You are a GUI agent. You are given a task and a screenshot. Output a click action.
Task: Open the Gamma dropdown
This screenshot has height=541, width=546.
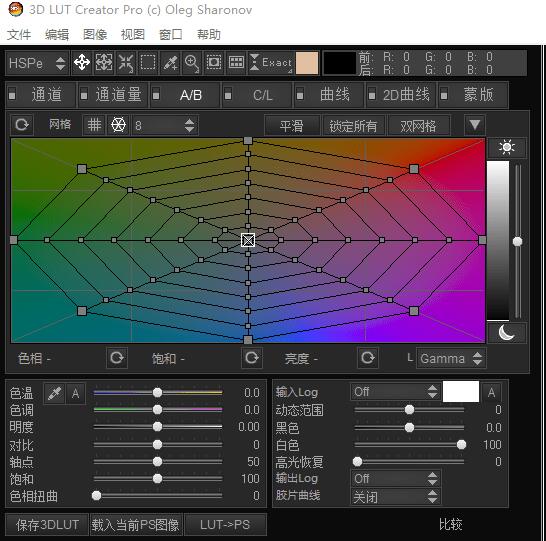pos(451,358)
